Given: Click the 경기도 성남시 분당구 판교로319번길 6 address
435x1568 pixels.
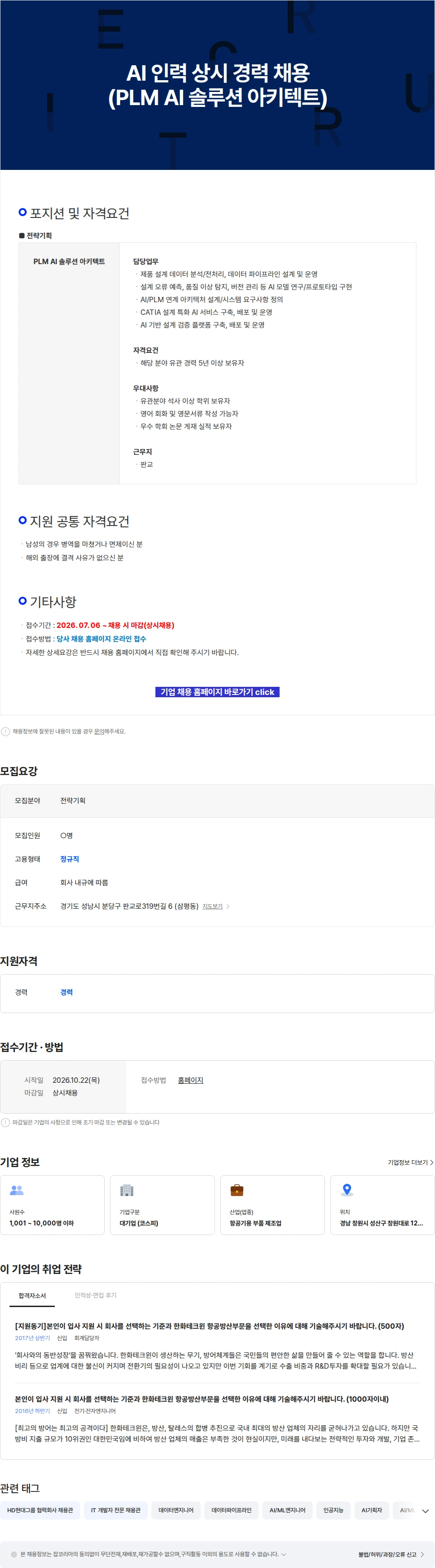Looking at the screenshot, I should pyautogui.click(x=129, y=906).
